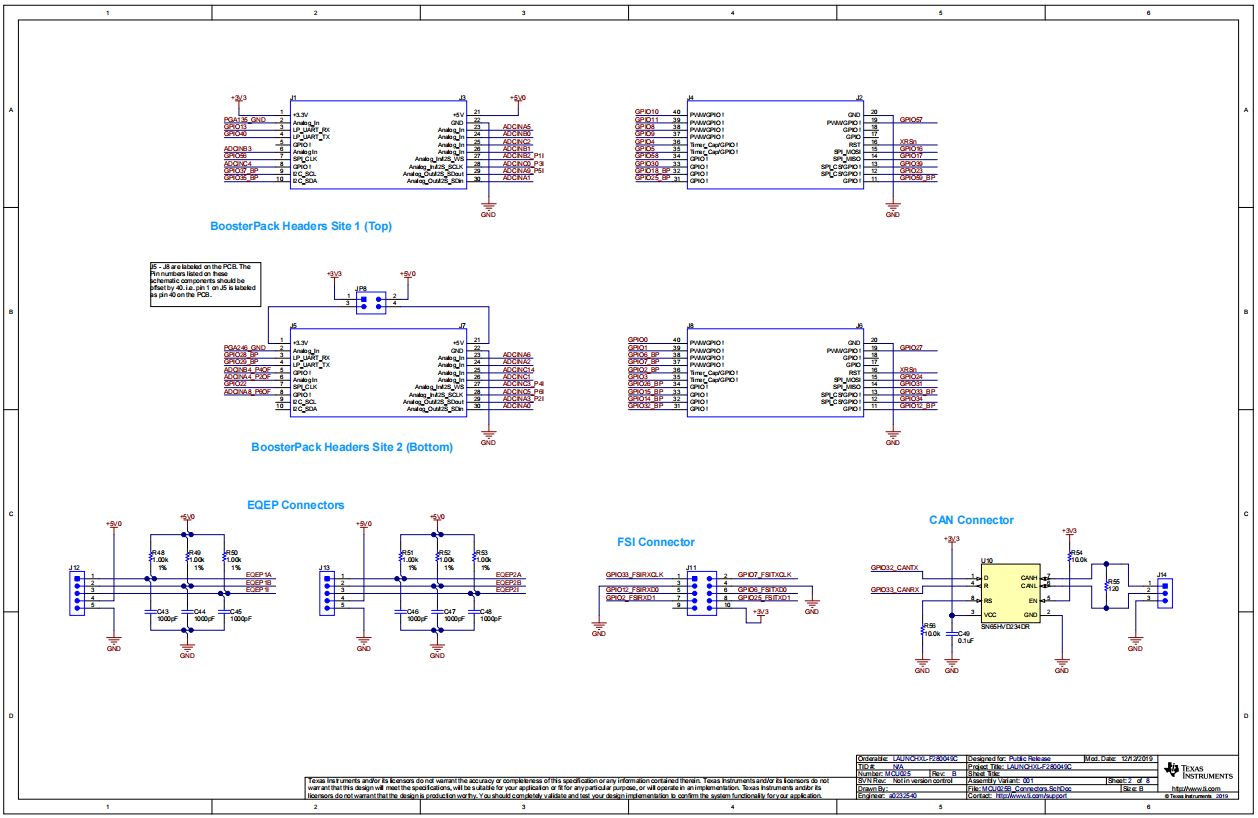
Task: Click the PGA135_GND net label
Action: coord(244,120)
